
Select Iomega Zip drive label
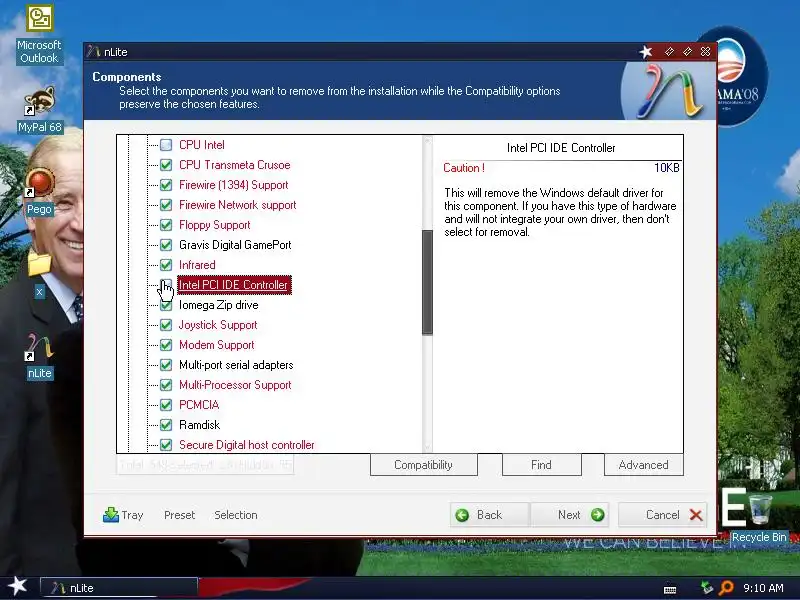pos(219,305)
